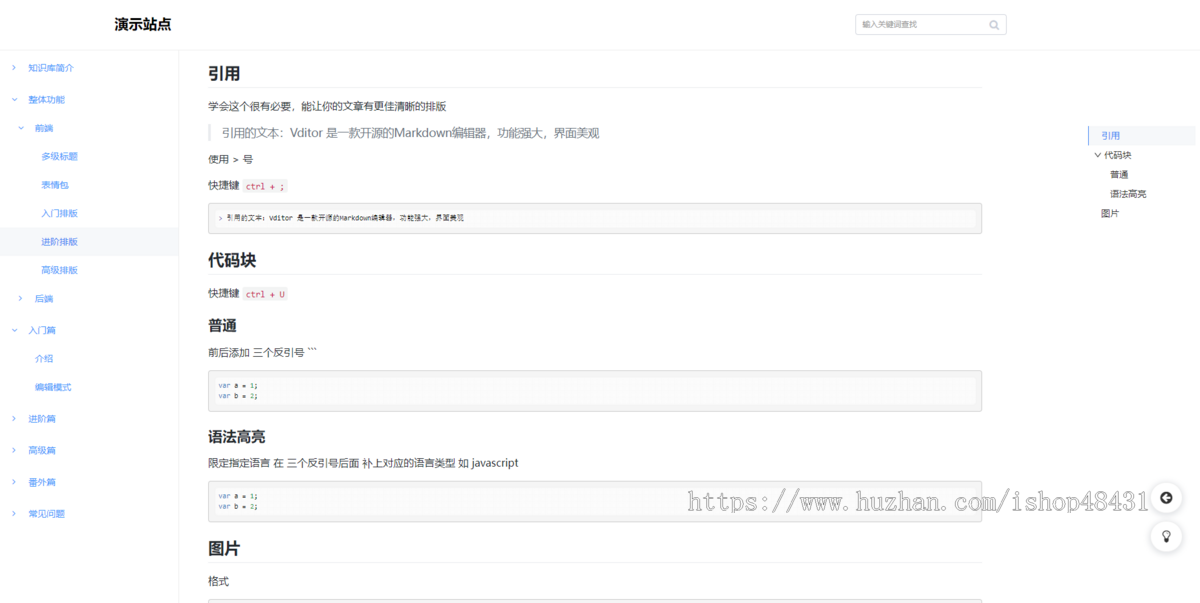Jump to 语法高亮 in the outline
Screen dimensions: 1200x603
coord(1128,194)
